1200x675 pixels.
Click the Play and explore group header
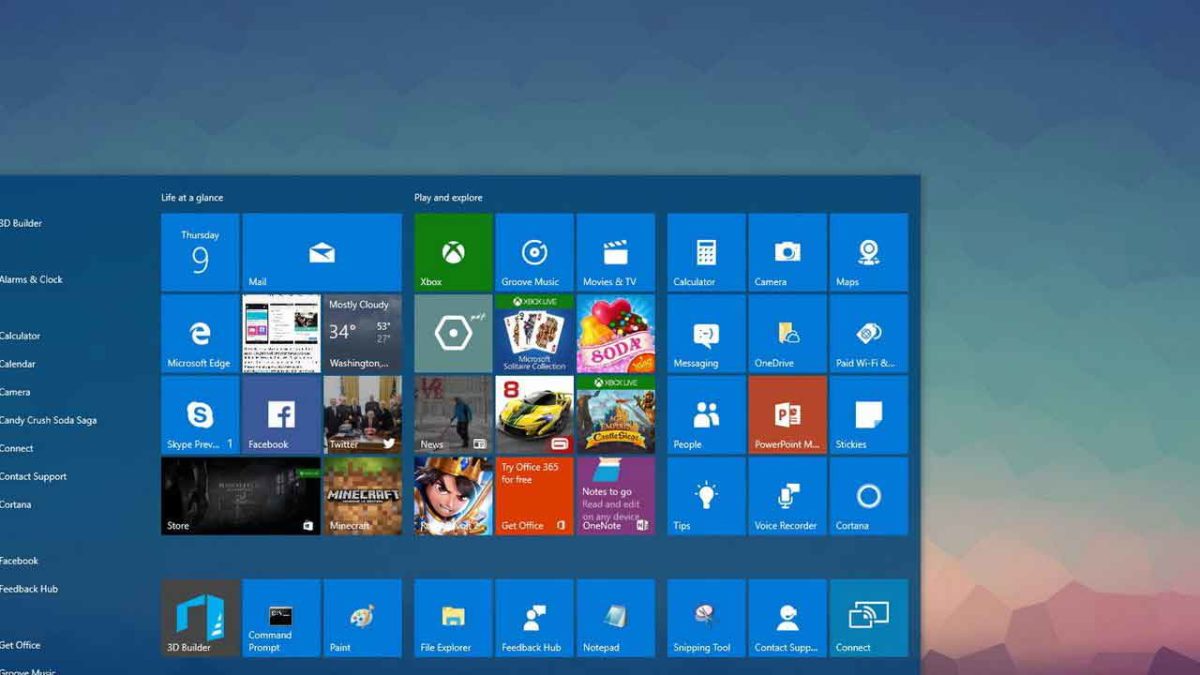[448, 198]
